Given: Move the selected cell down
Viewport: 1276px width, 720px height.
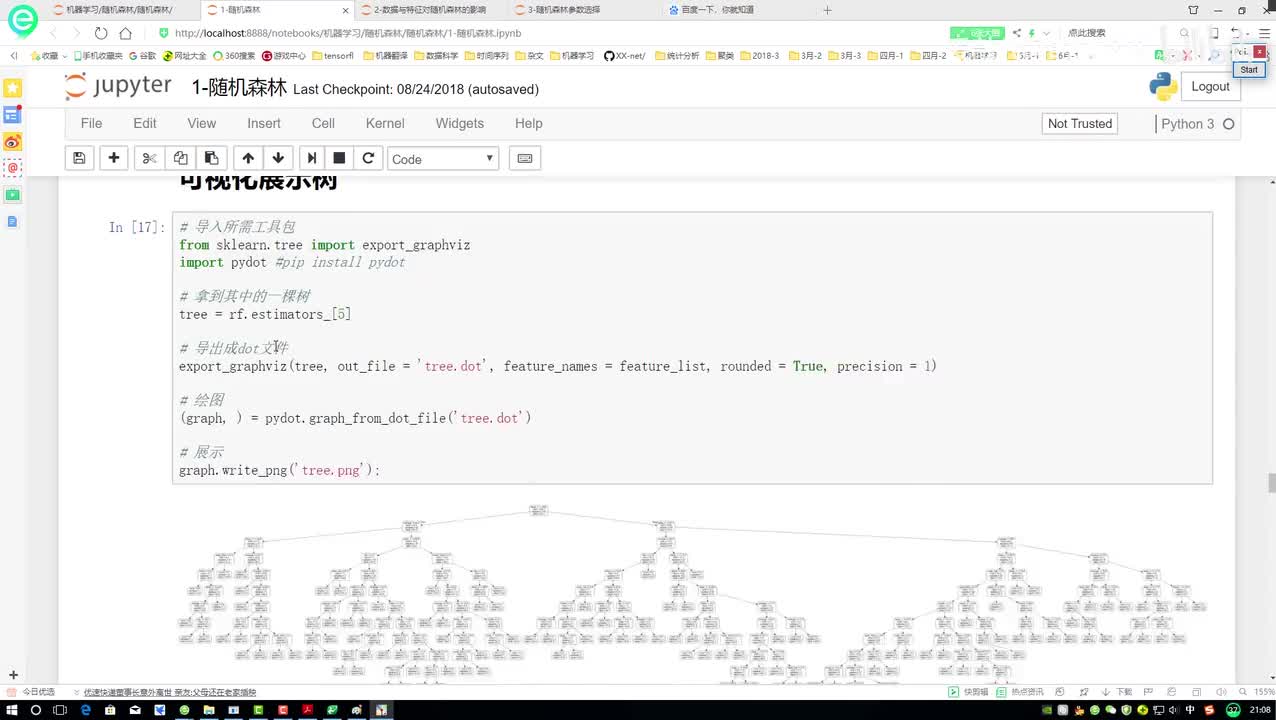Looking at the screenshot, I should click(278, 158).
